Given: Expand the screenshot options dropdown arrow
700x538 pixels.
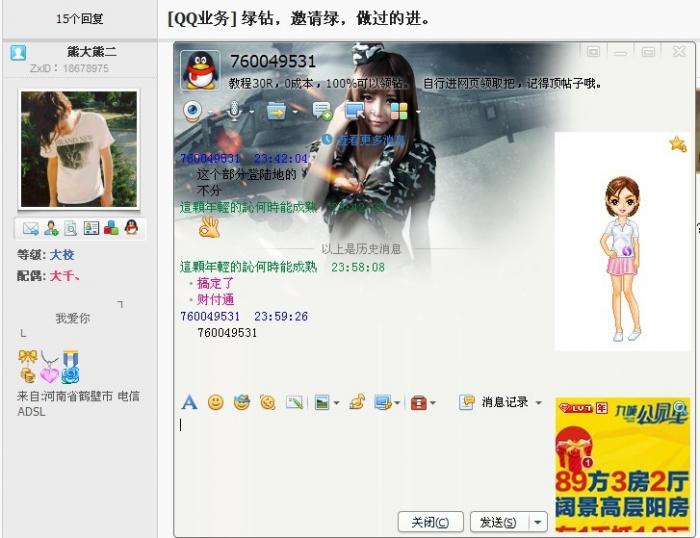Looking at the screenshot, I should 397,403.
